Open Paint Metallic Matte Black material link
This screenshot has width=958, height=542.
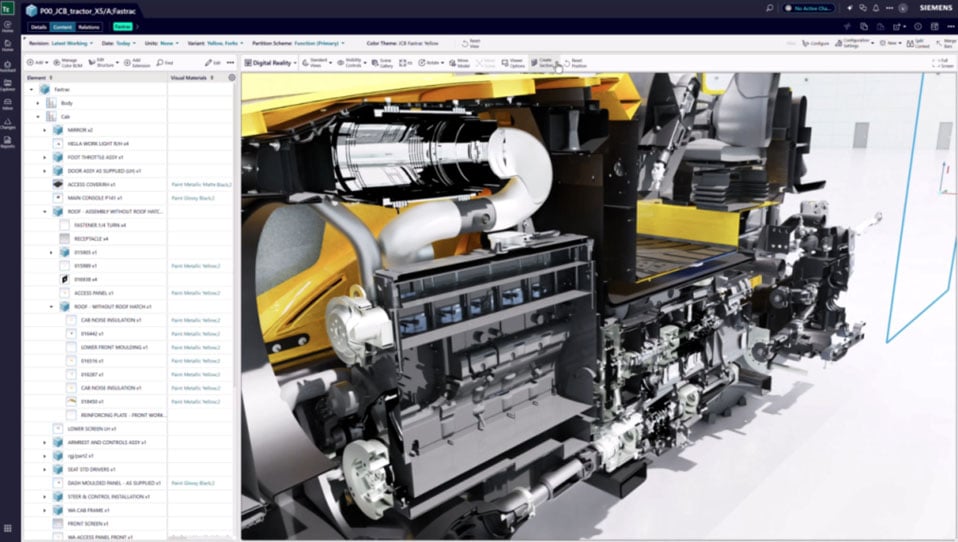(x=201, y=185)
